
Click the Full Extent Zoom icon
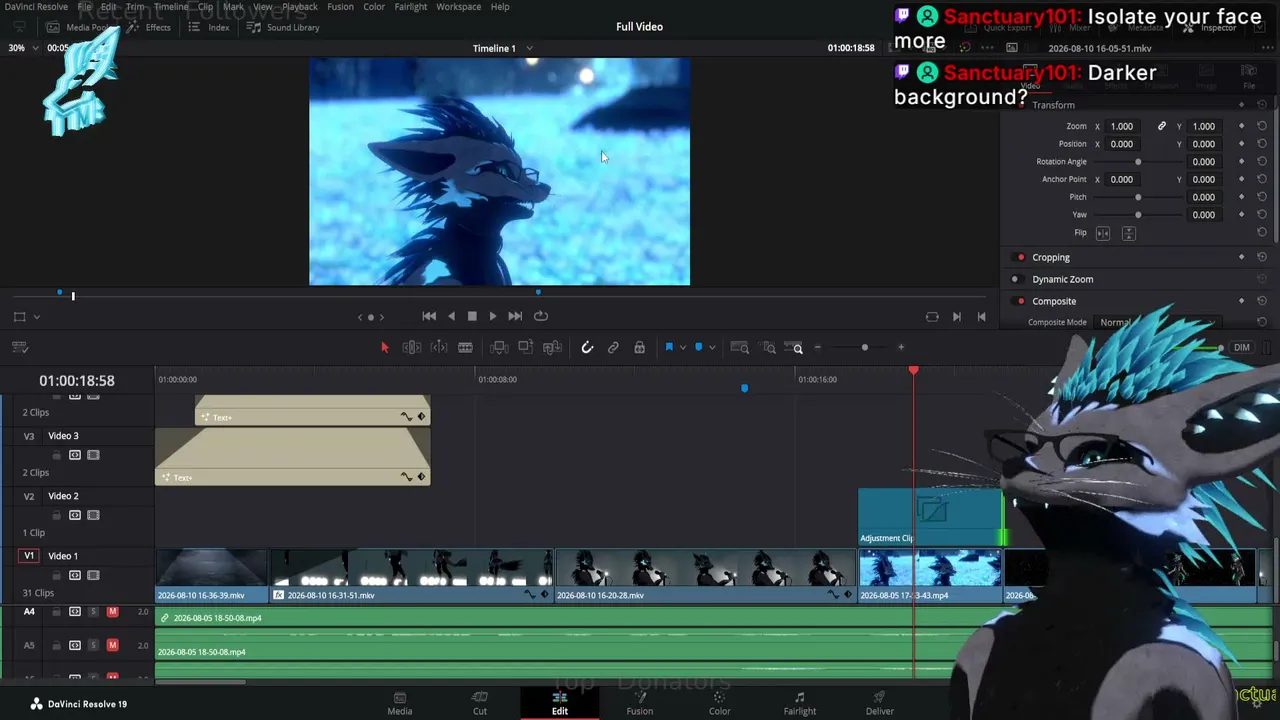pos(740,348)
